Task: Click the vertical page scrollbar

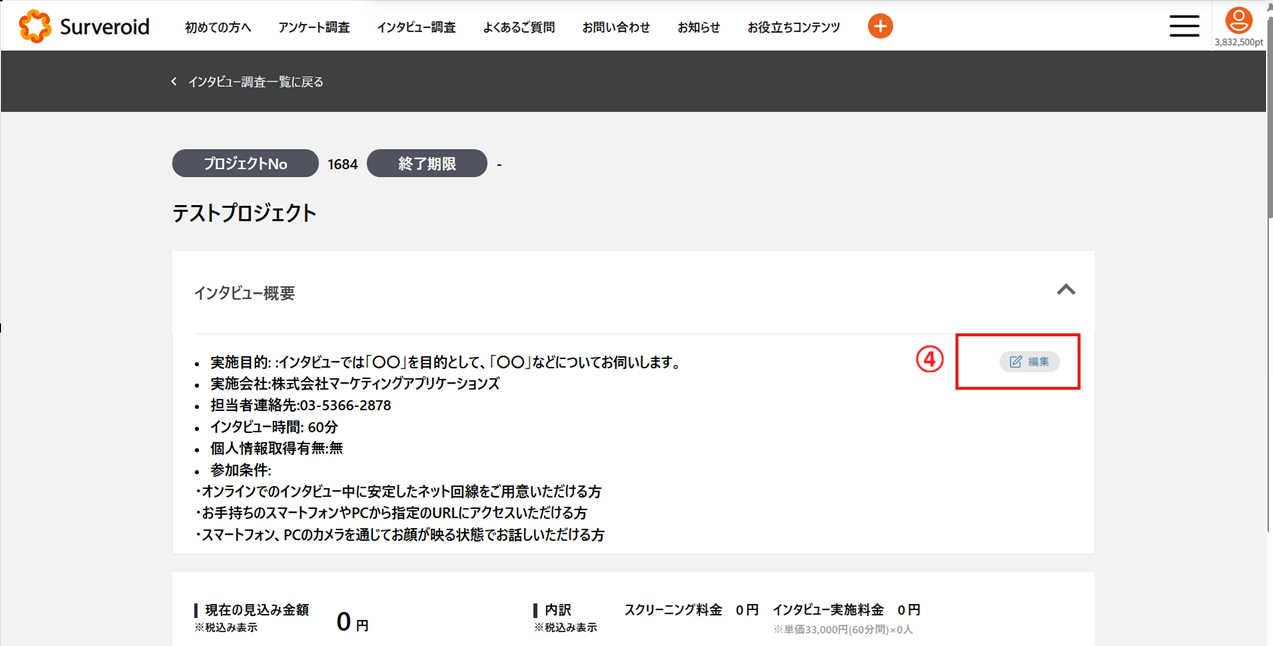Action: point(1268,120)
